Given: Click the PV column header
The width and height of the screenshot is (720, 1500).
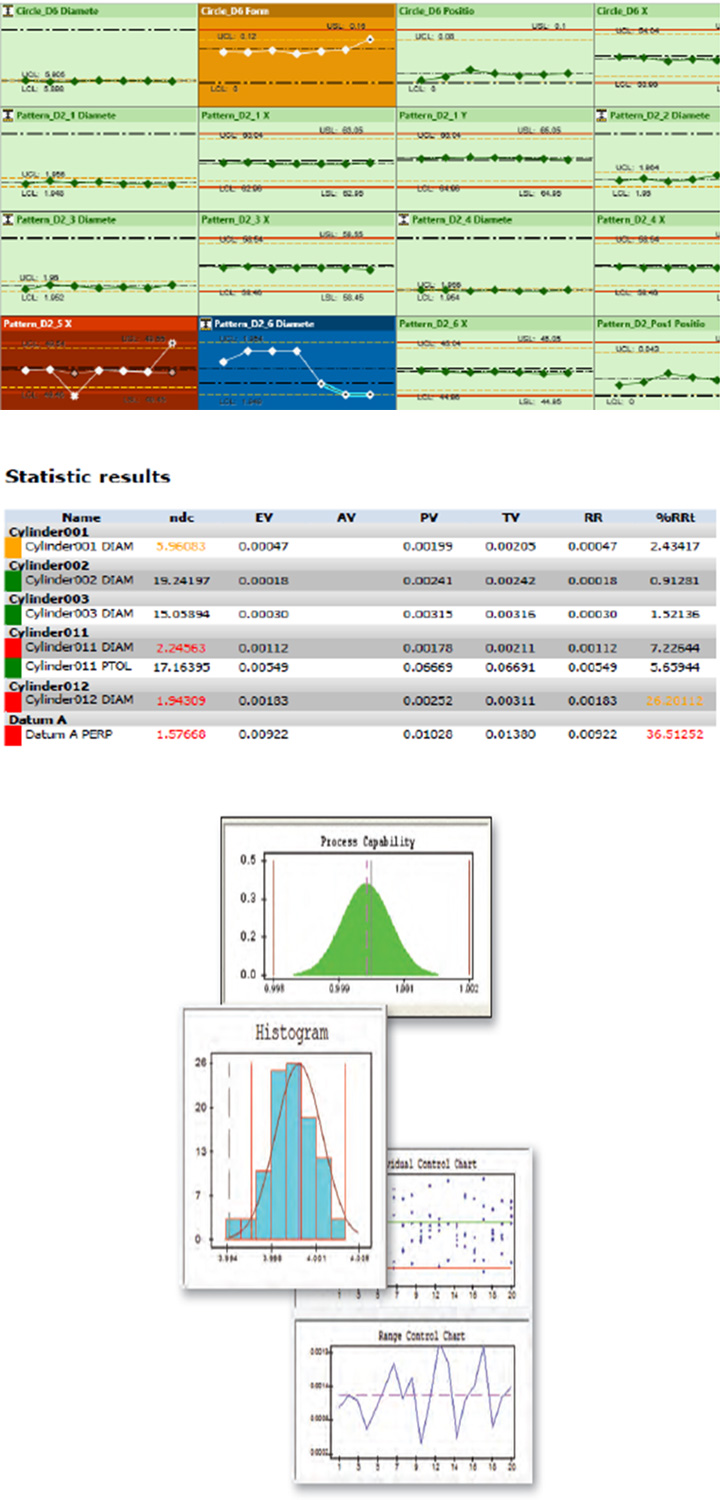Looking at the screenshot, I should 428,518.
